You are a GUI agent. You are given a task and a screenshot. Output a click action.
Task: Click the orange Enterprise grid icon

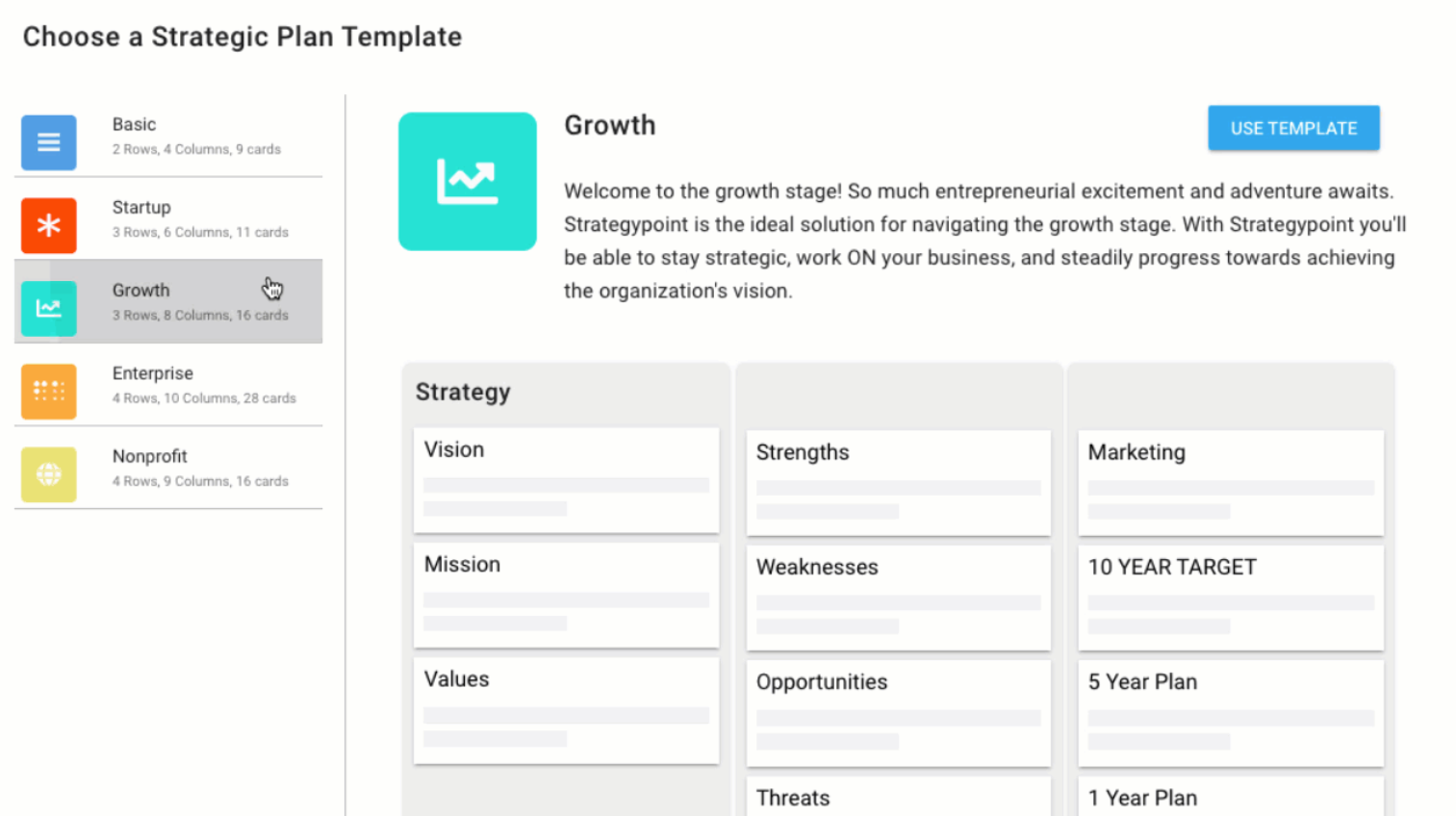click(49, 391)
